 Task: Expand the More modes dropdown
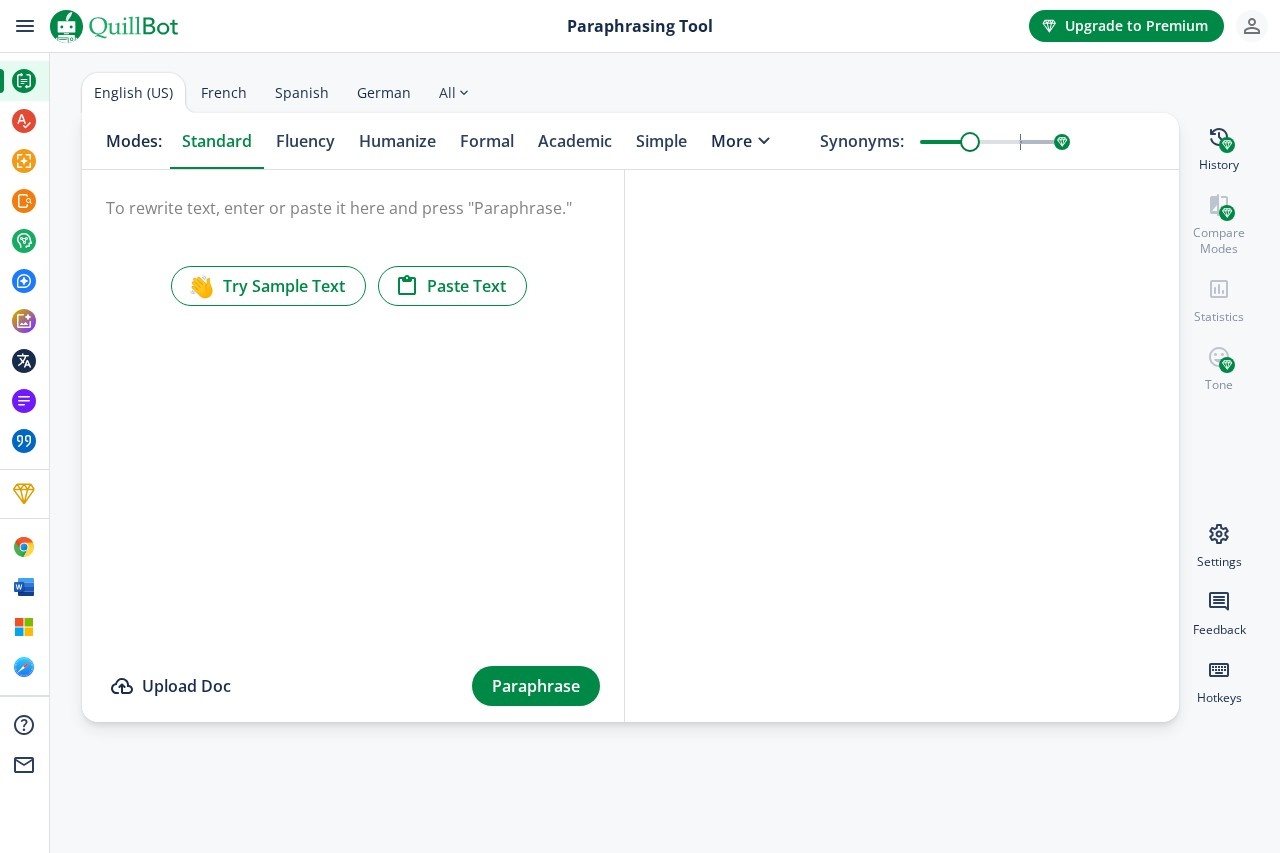tap(740, 141)
